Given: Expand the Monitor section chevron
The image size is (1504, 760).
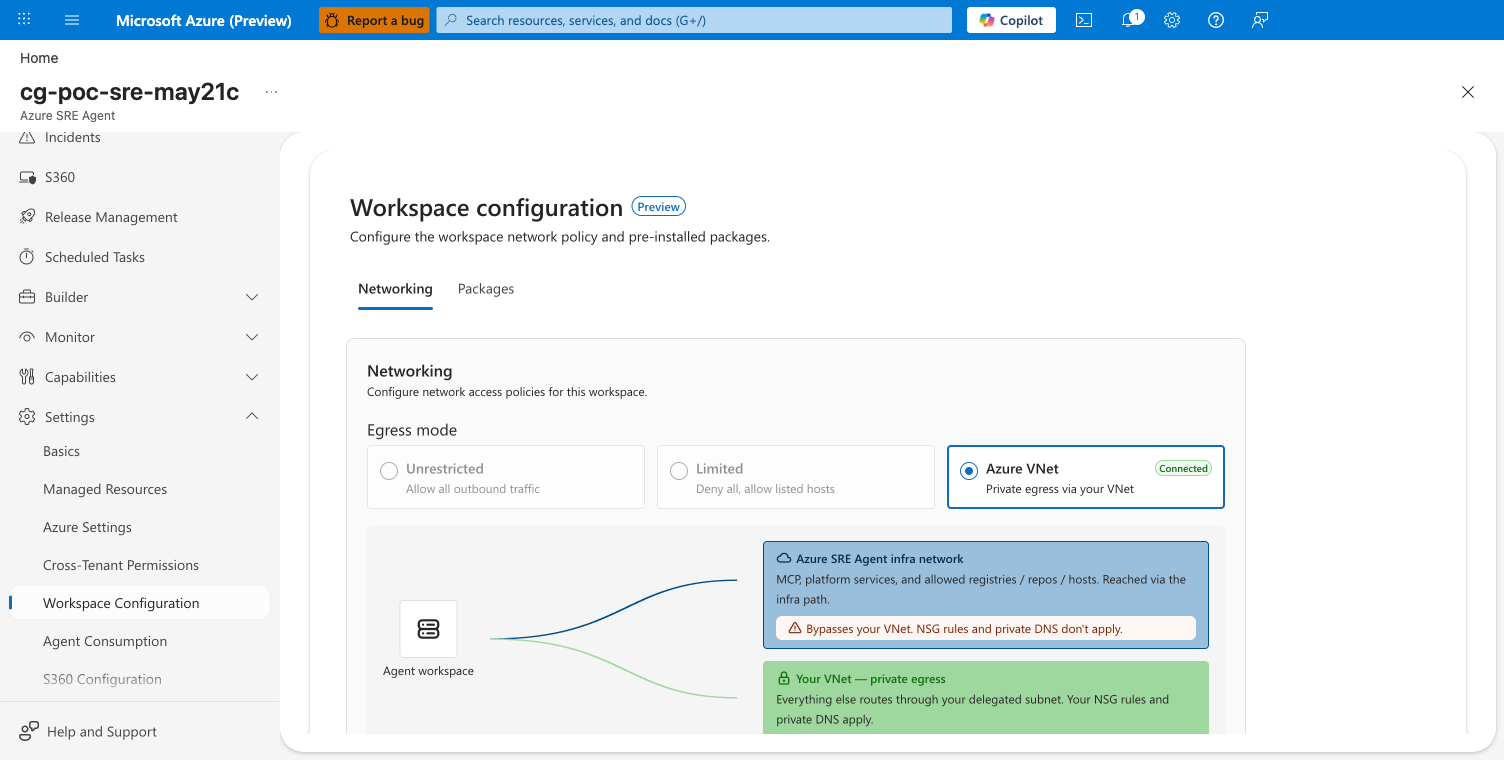Looking at the screenshot, I should tap(252, 337).
